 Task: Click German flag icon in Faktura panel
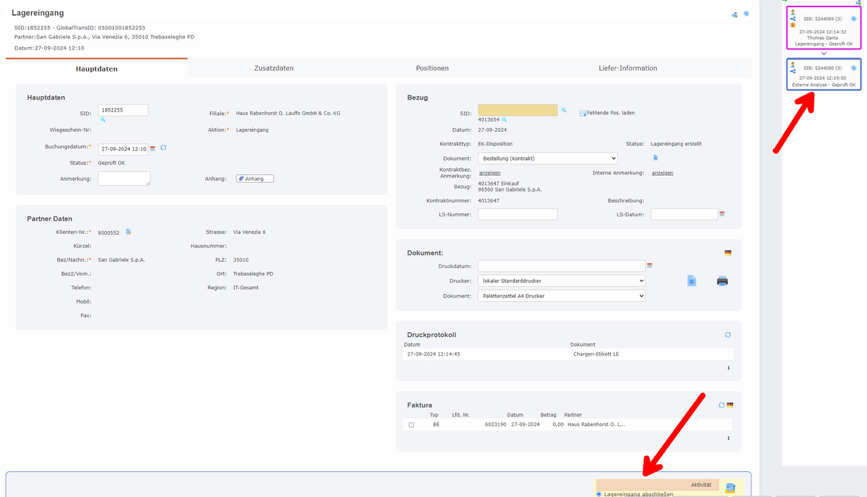(730, 405)
